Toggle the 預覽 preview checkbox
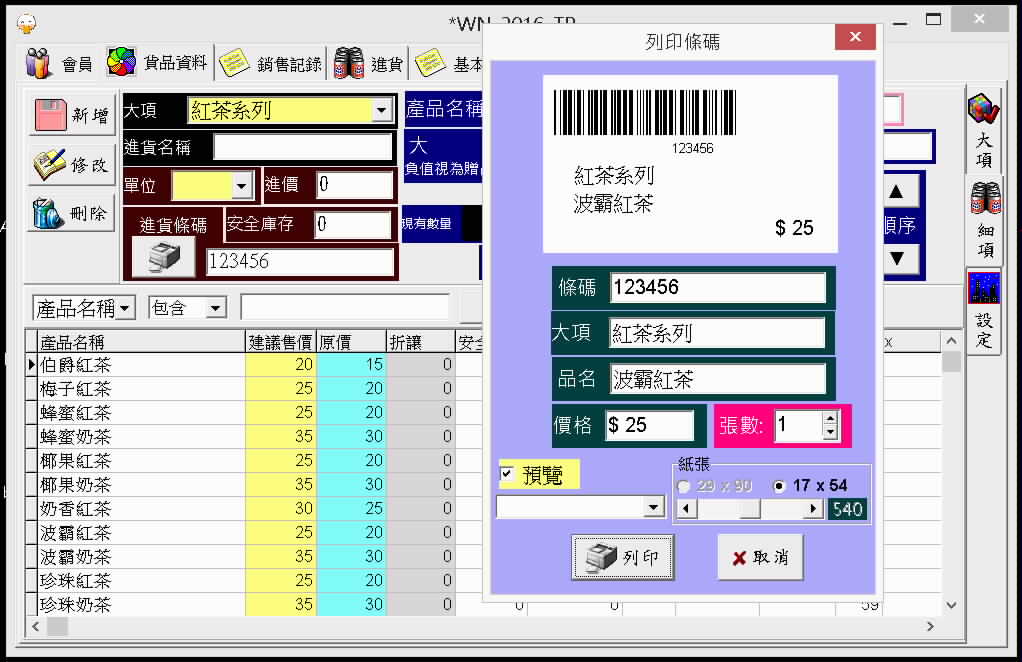The width and height of the screenshot is (1022, 662). tap(507, 474)
